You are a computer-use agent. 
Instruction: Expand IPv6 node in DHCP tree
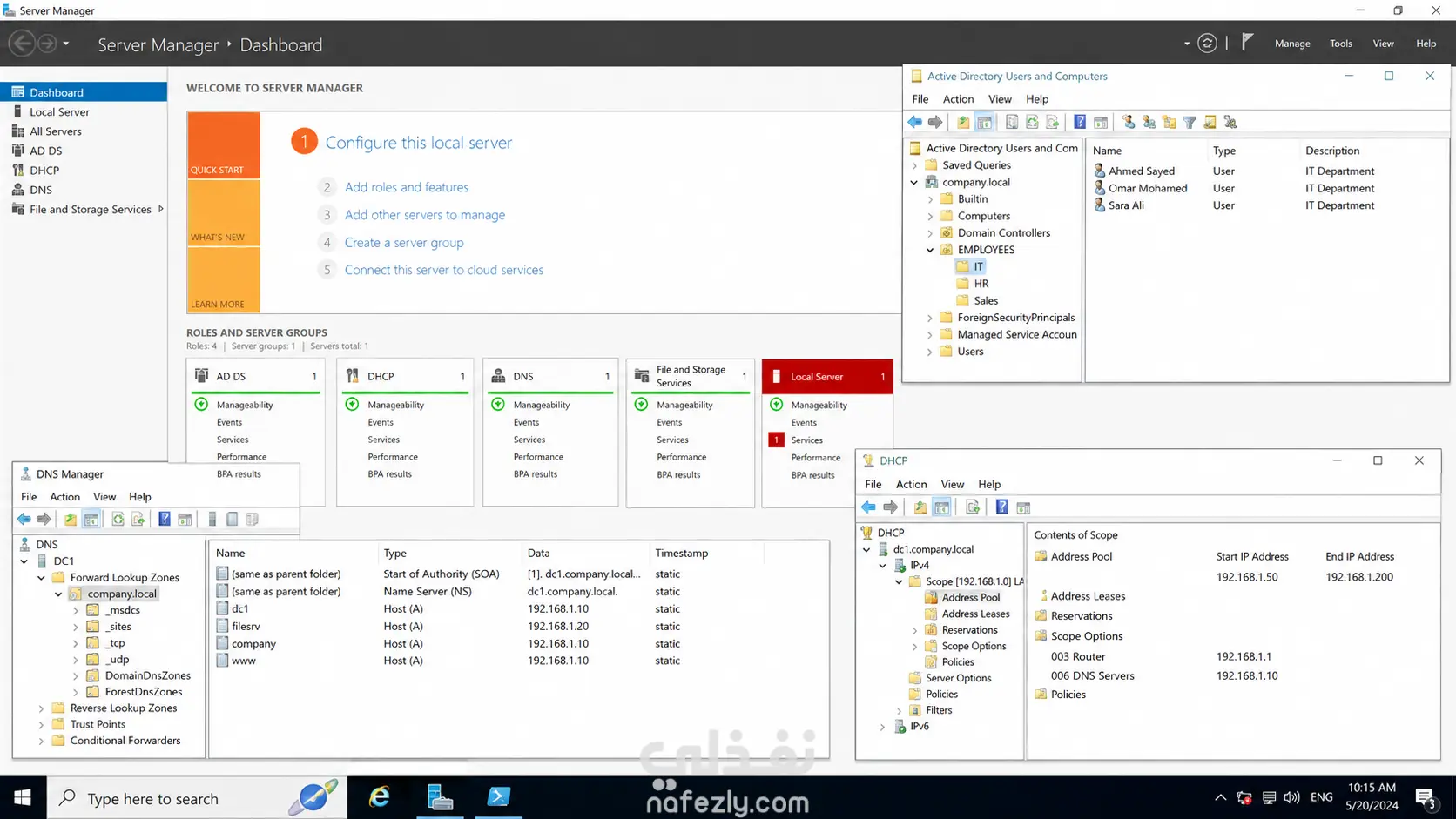point(883,727)
